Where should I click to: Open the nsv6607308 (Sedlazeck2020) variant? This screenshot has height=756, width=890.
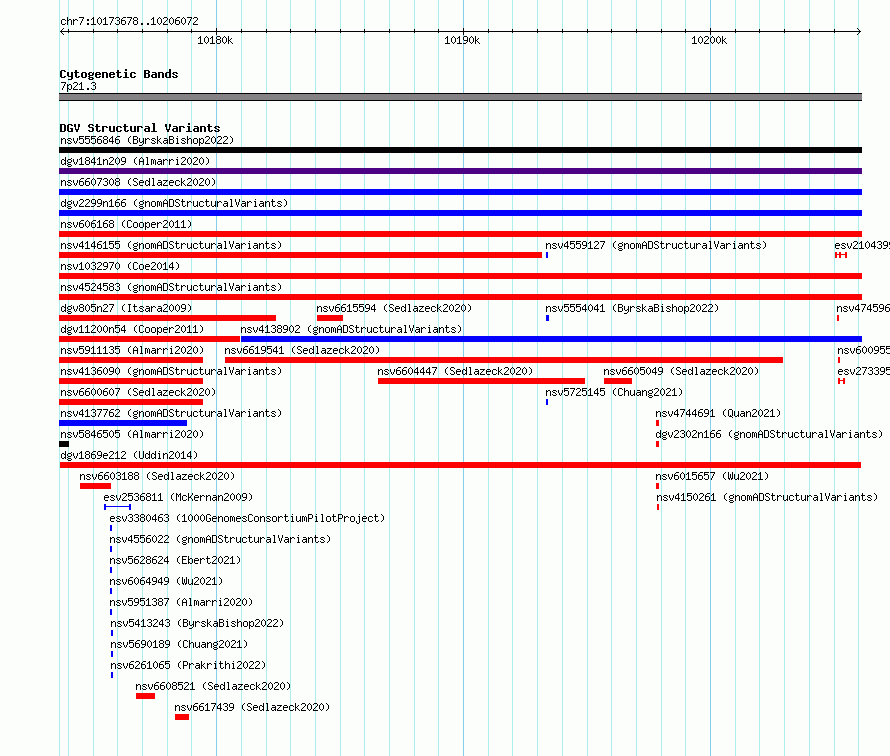(138, 182)
